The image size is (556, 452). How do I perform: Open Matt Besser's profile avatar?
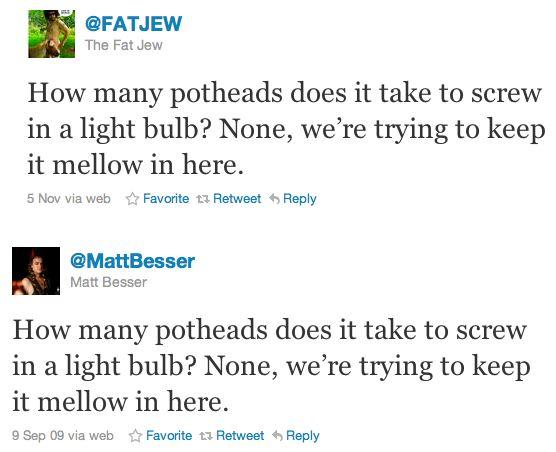[x=36, y=271]
